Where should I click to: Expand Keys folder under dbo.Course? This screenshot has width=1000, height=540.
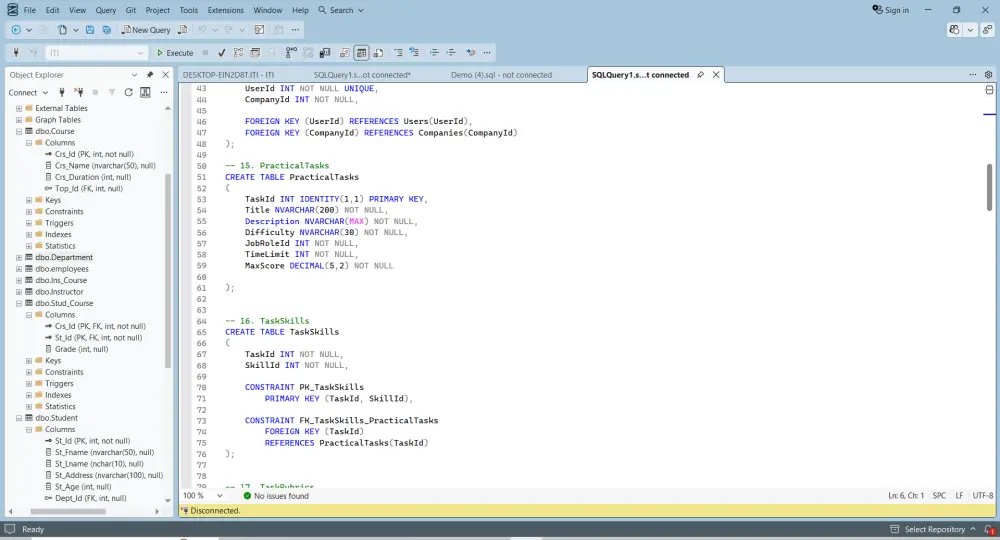pyautogui.click(x=29, y=200)
